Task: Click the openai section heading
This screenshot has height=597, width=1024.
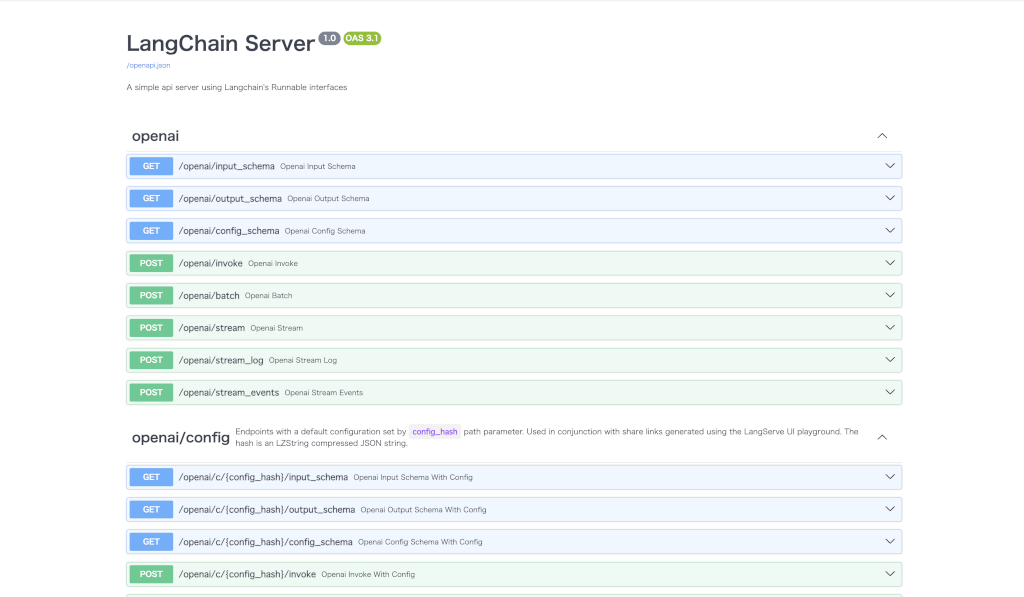Action: coord(155,136)
